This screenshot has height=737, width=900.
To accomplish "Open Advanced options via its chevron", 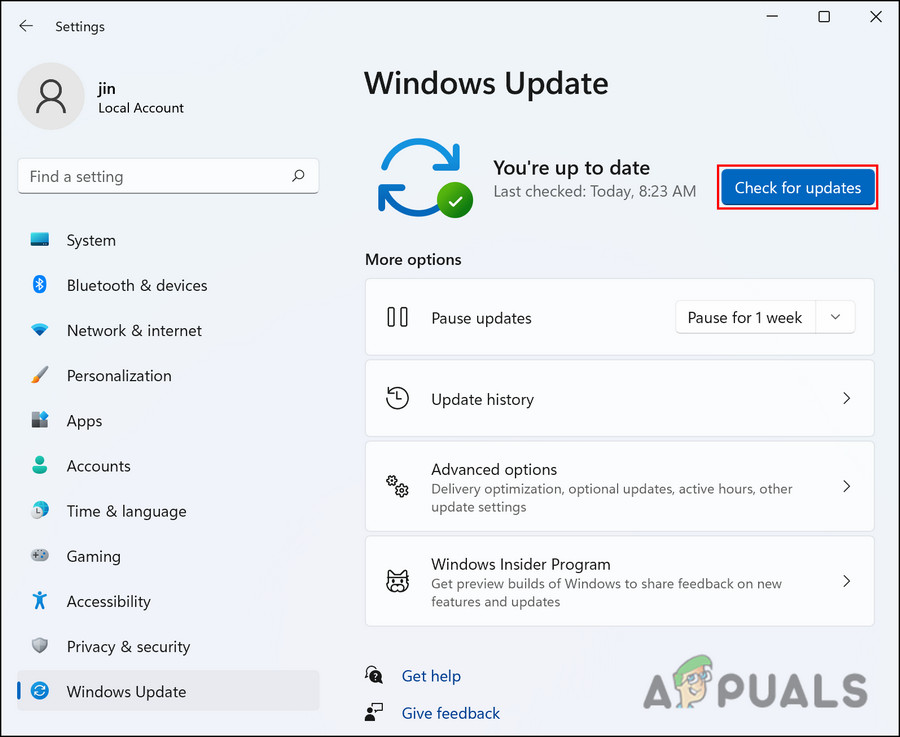I will [846, 486].
